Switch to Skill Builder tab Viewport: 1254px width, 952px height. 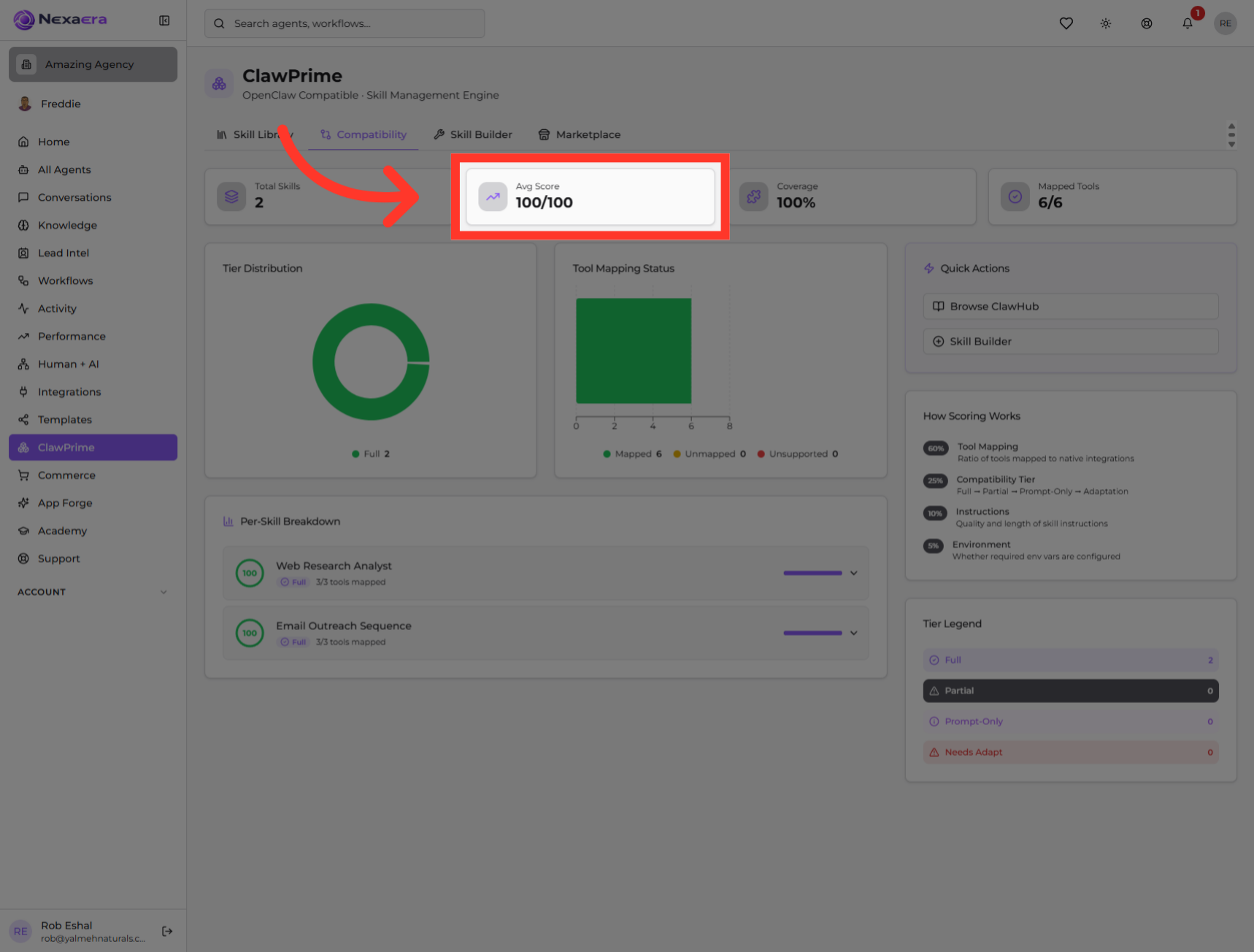click(x=473, y=134)
